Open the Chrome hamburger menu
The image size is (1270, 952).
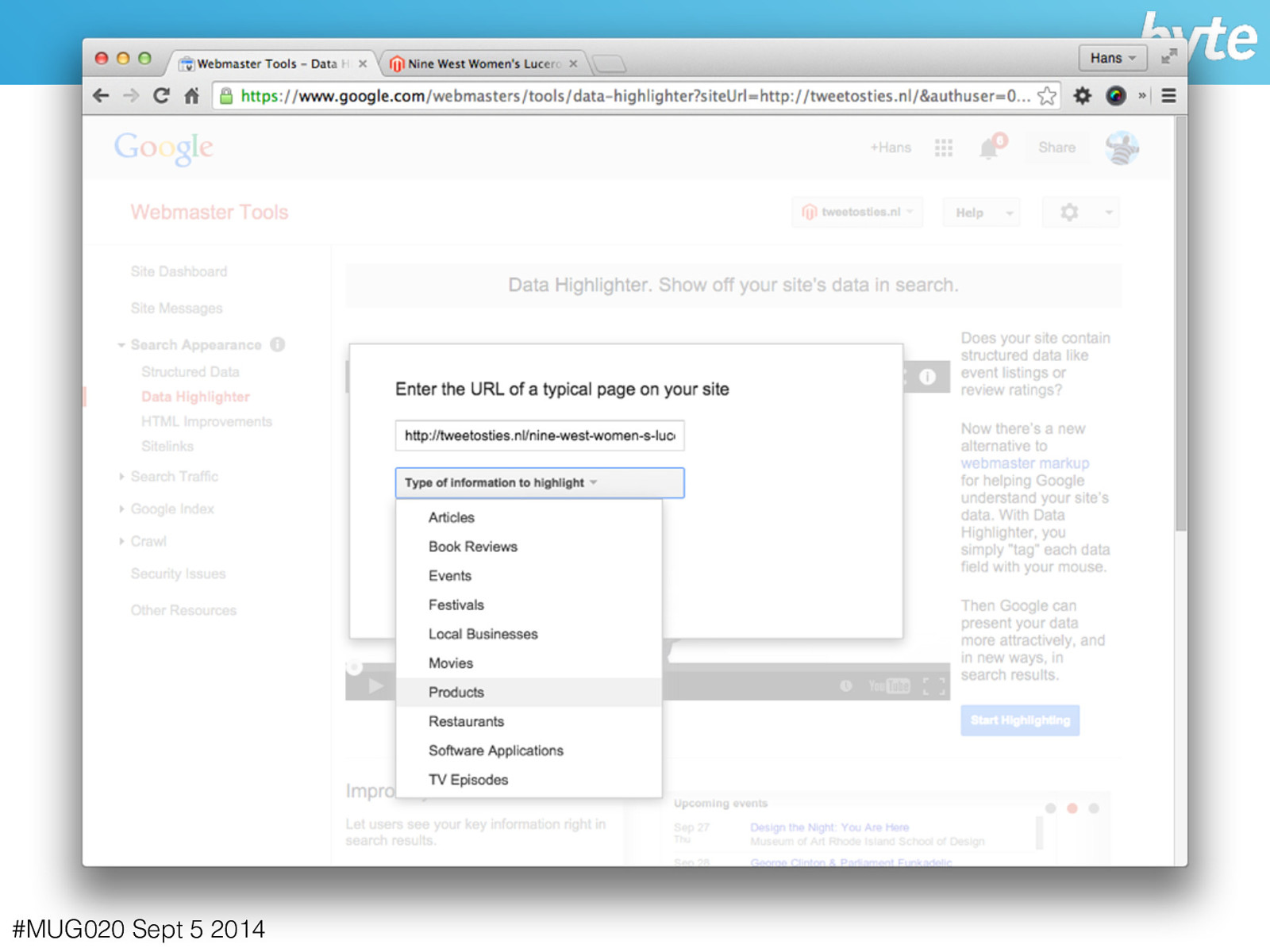pyautogui.click(x=1168, y=96)
